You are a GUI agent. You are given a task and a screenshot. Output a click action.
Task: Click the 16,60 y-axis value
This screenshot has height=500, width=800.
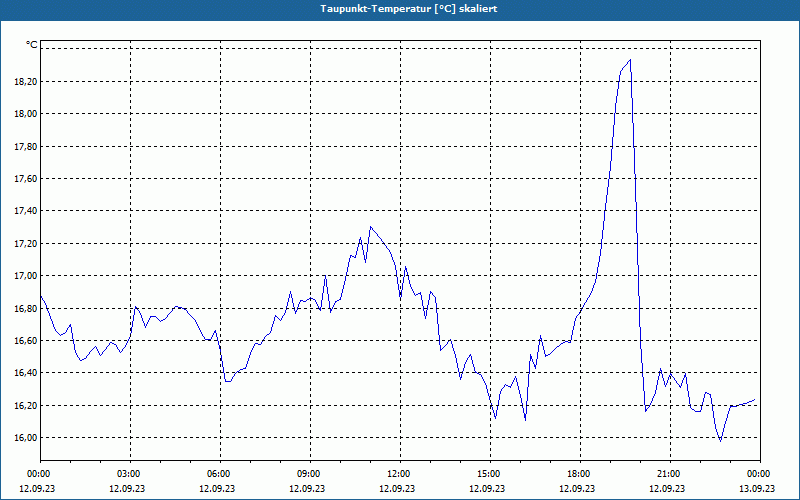point(28,340)
